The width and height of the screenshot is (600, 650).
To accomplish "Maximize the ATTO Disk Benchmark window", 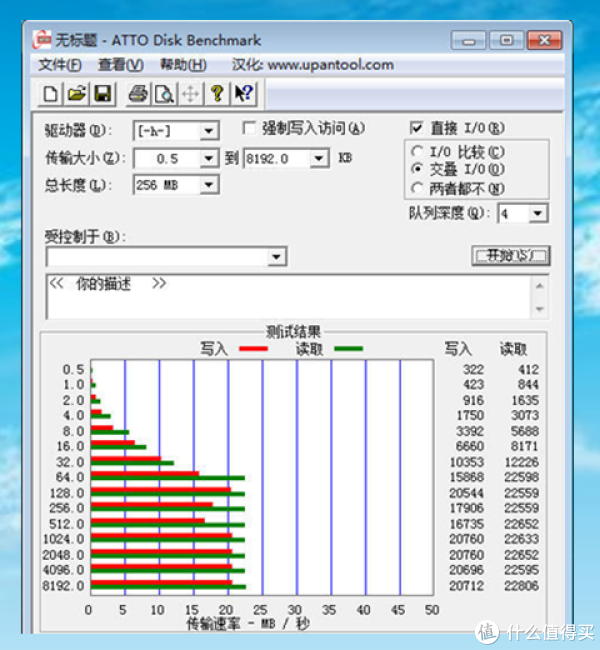I will coord(506,41).
